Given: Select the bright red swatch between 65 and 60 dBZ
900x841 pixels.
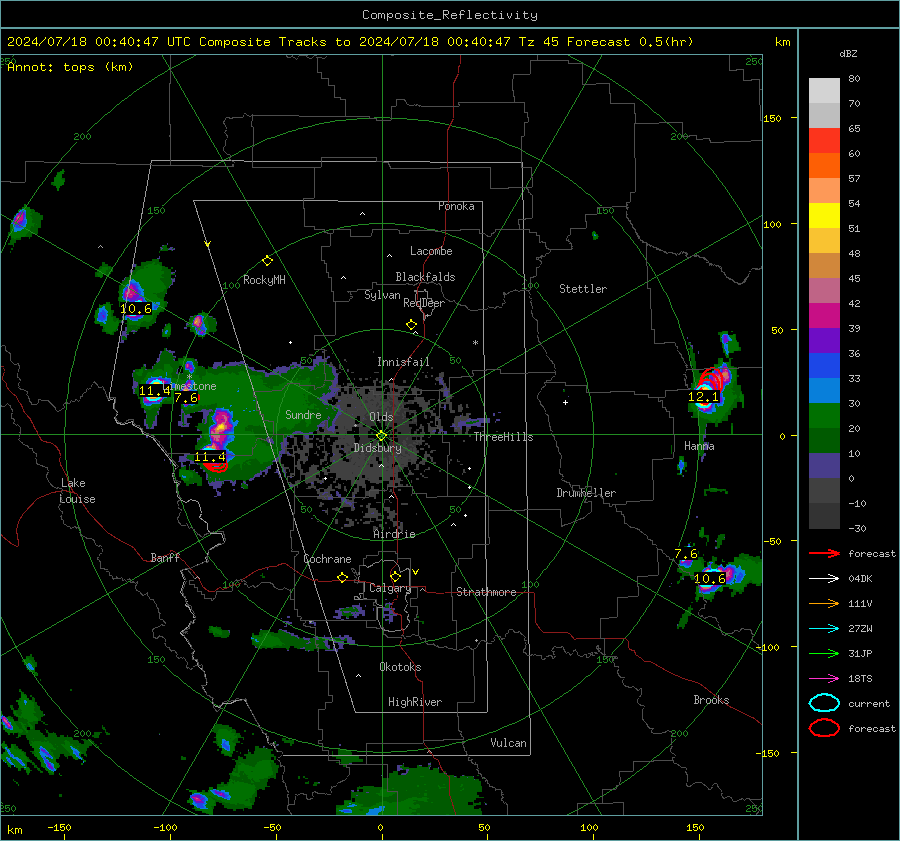Looking at the screenshot, I should (x=824, y=141).
